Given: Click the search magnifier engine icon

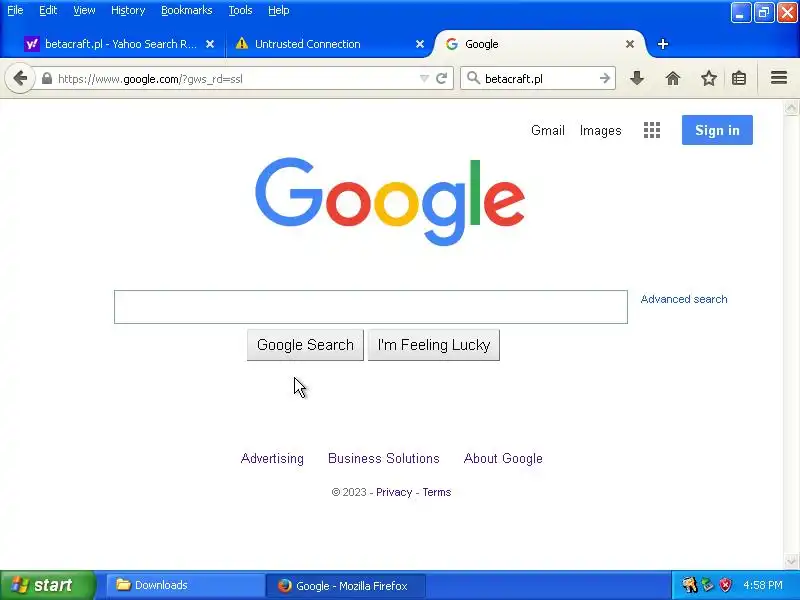Looking at the screenshot, I should [x=473, y=78].
